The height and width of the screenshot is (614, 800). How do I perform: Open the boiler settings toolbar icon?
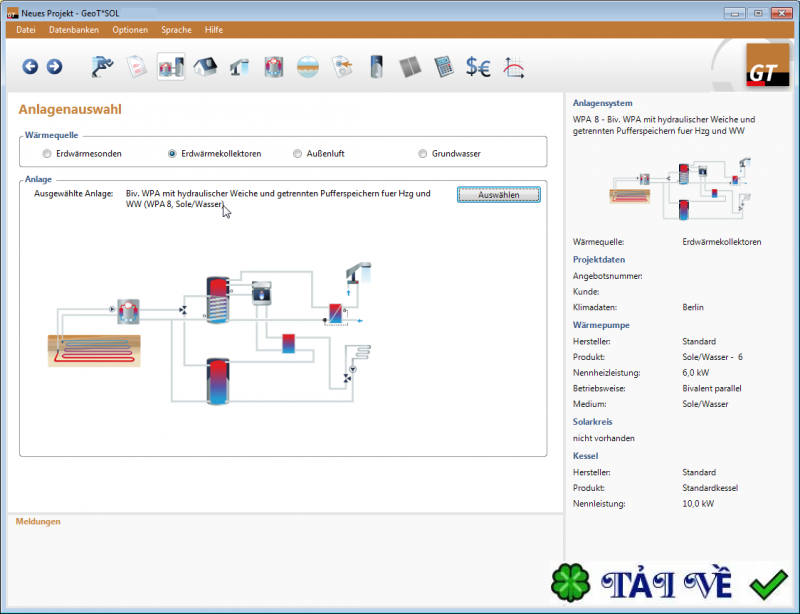(x=342, y=67)
